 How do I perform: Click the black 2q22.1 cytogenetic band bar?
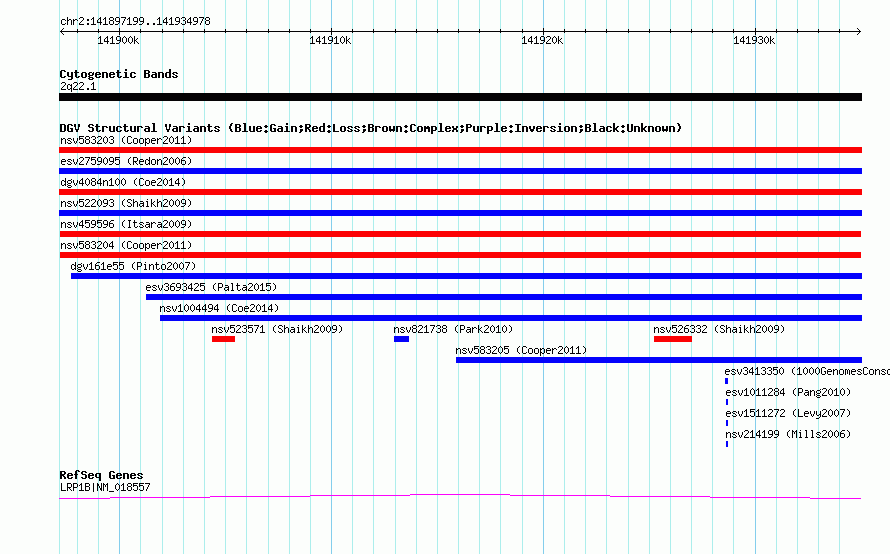[x=460, y=97]
